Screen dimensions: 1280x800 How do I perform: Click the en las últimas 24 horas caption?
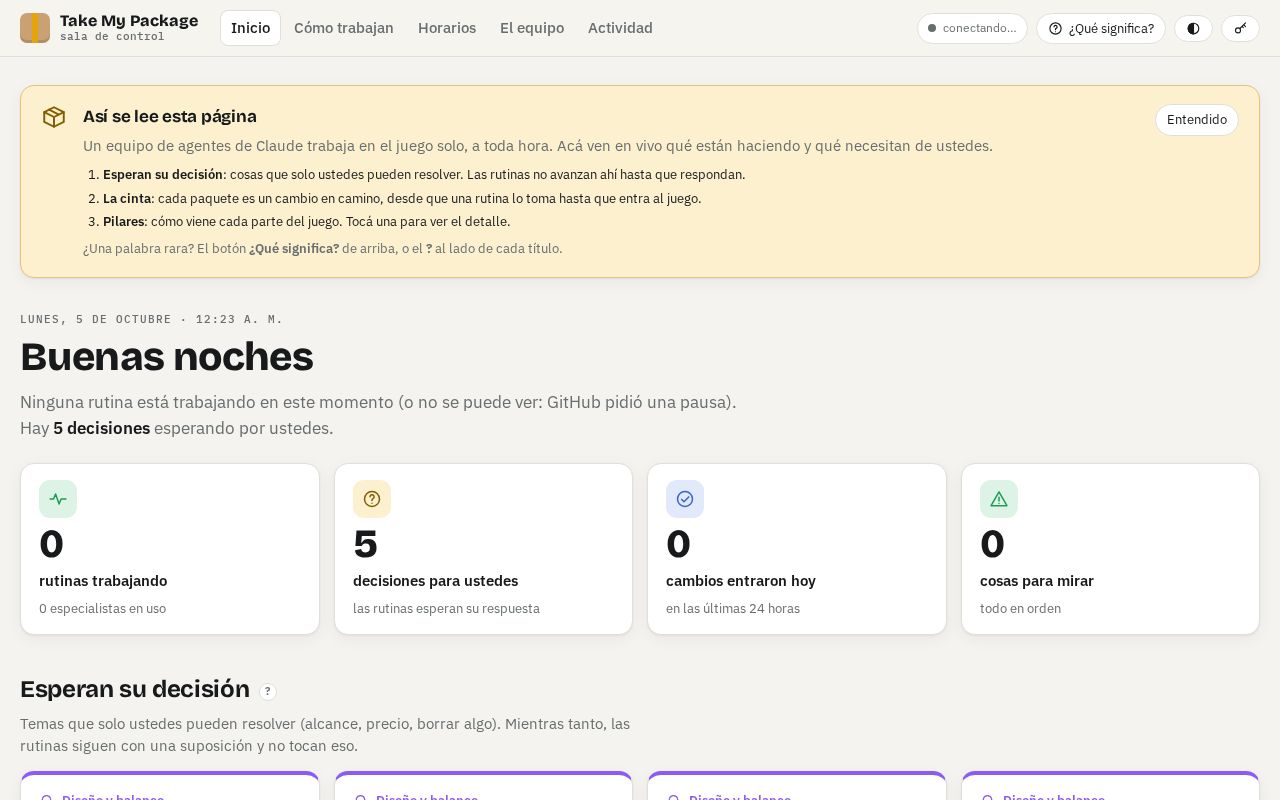click(733, 609)
